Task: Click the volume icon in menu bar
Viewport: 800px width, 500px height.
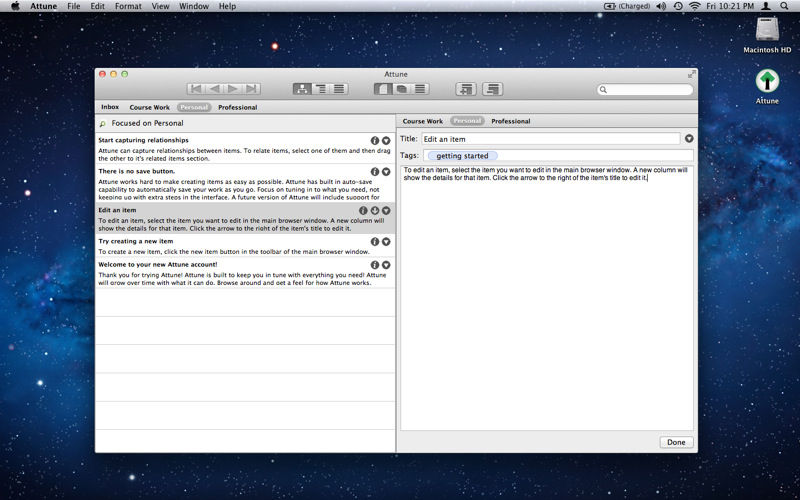Action: [x=661, y=6]
